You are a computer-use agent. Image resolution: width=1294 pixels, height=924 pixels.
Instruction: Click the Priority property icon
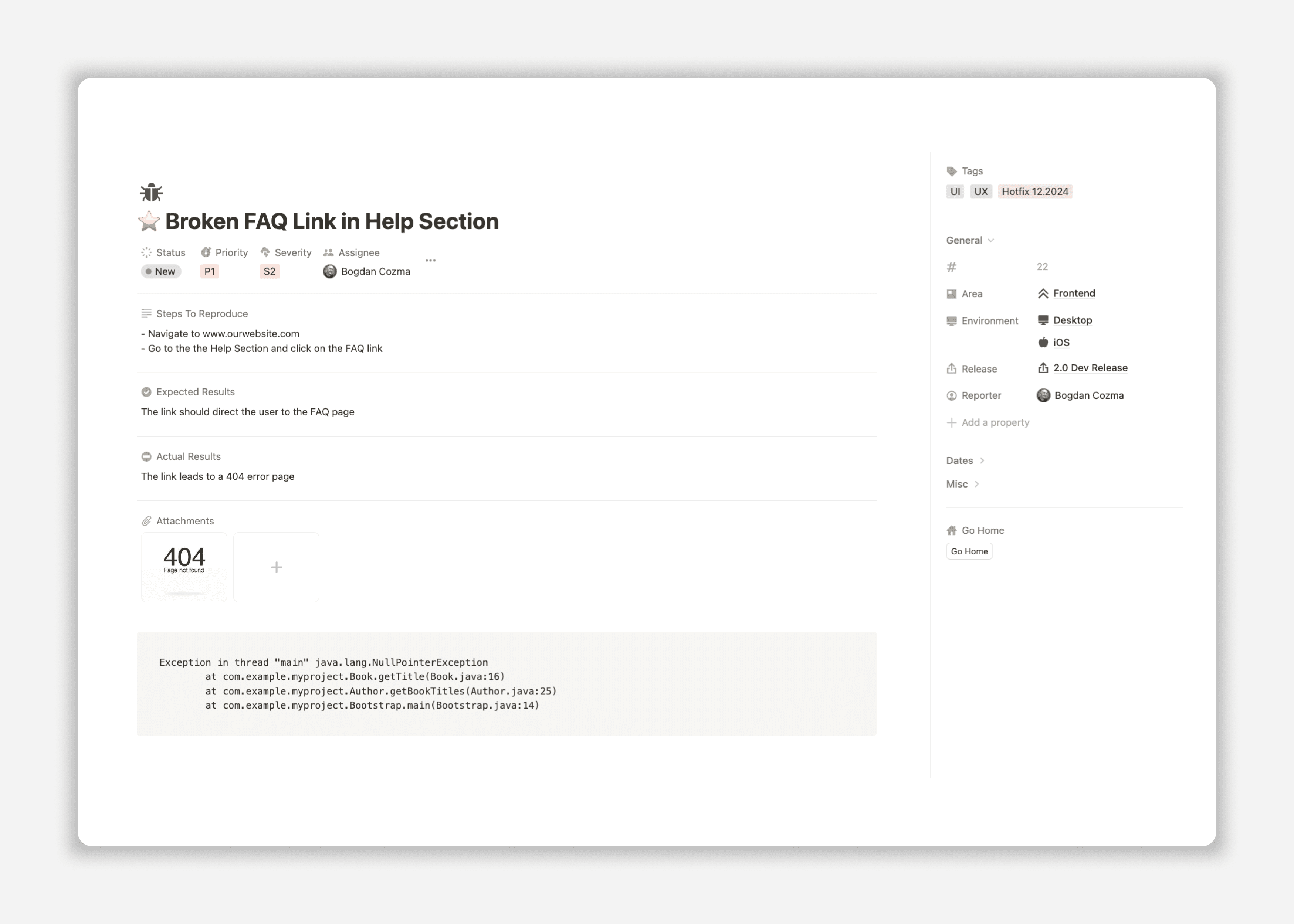click(206, 252)
